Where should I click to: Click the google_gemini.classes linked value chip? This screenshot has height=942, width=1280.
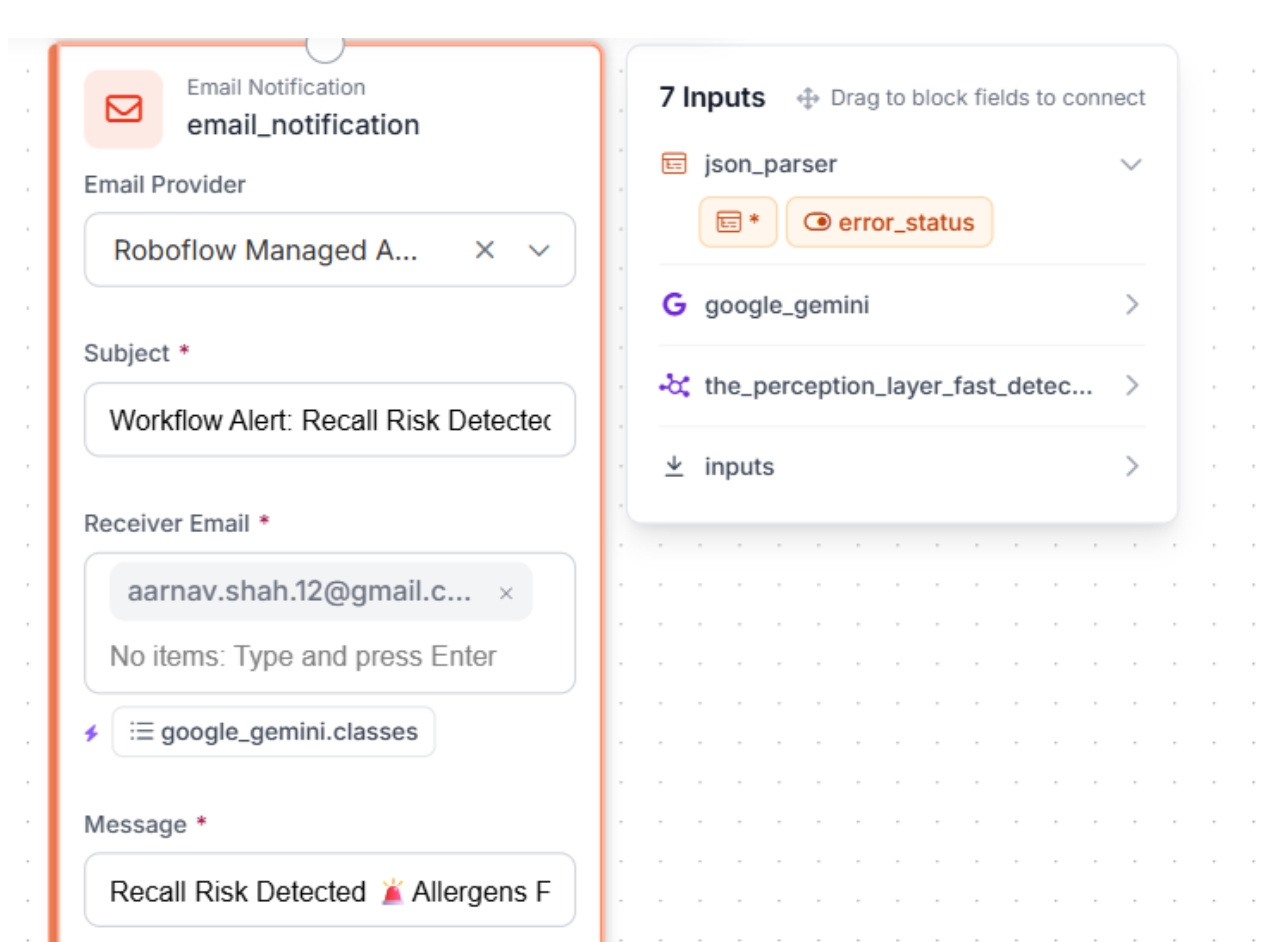pyautogui.click(x=274, y=732)
